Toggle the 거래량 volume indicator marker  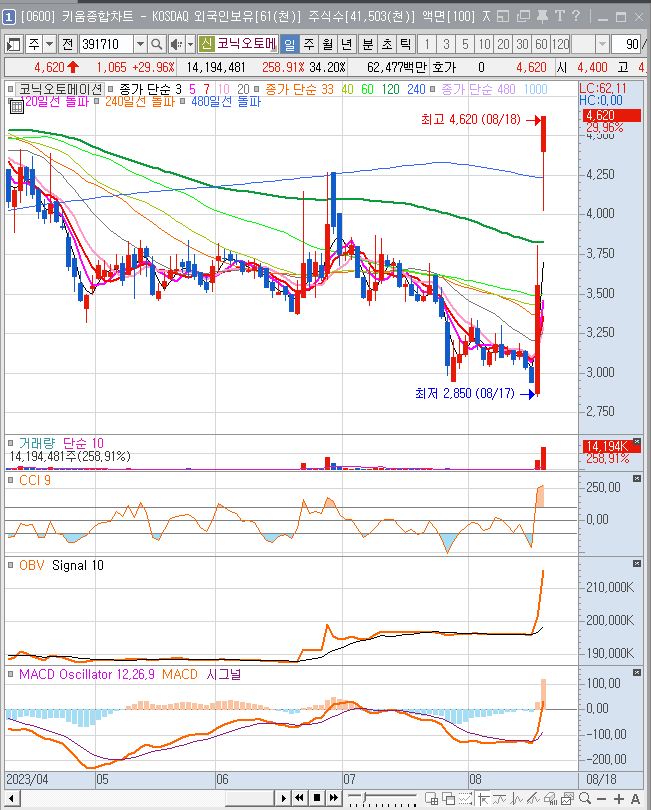10,443
